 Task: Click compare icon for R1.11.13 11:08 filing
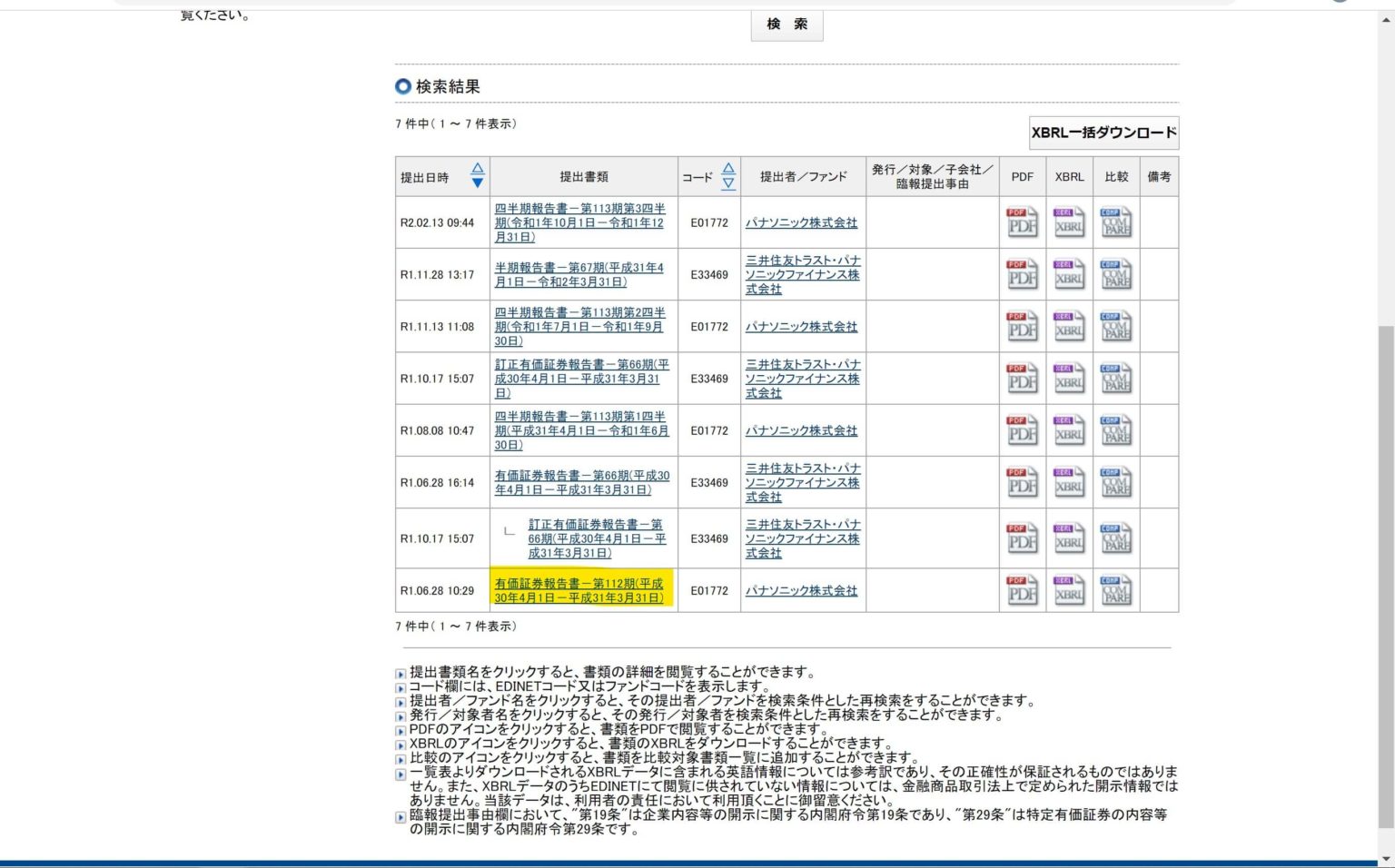[1116, 327]
